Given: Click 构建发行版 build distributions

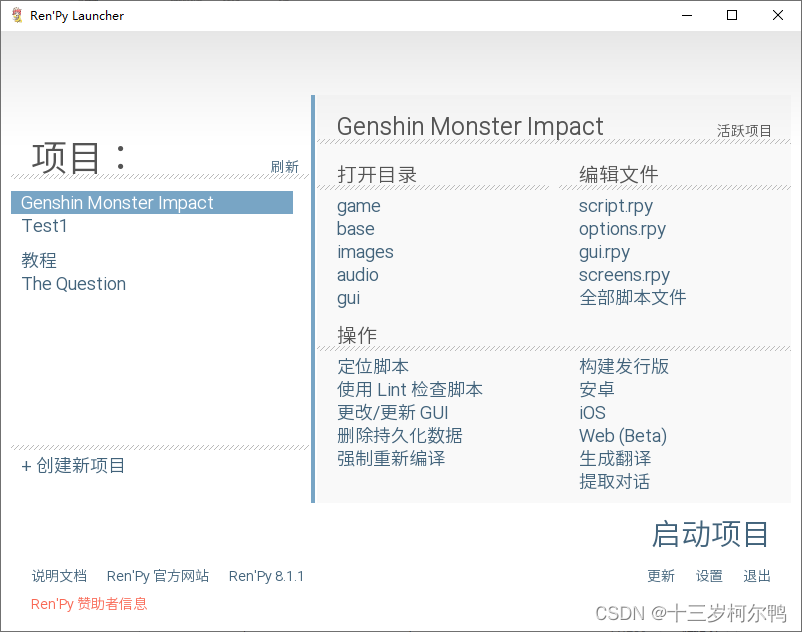Looking at the screenshot, I should click(x=624, y=366).
